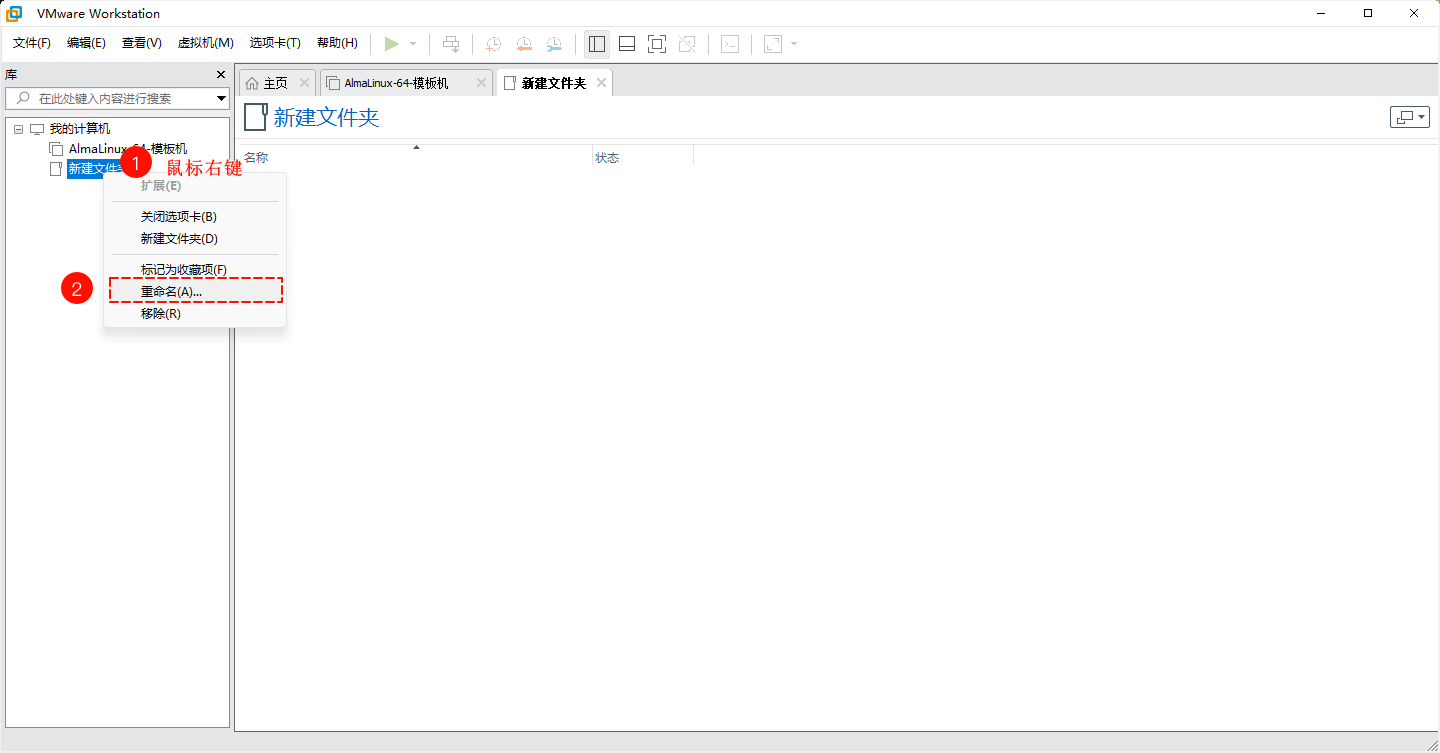
Task: Click the green power on play button
Action: pyautogui.click(x=392, y=44)
